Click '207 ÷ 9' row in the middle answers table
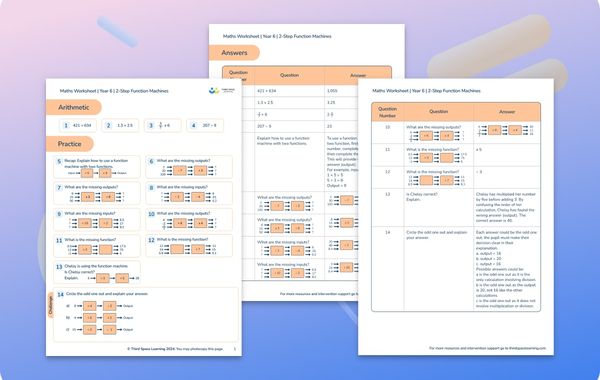 (264, 126)
